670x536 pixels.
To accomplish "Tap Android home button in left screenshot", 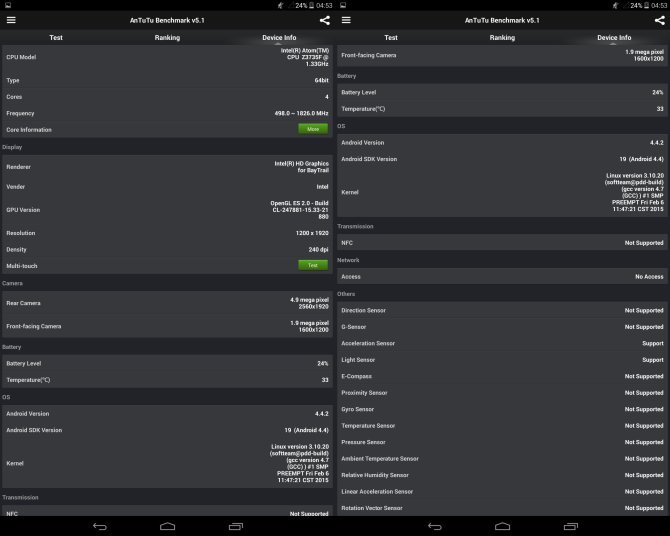I will pyautogui.click(x=168, y=526).
